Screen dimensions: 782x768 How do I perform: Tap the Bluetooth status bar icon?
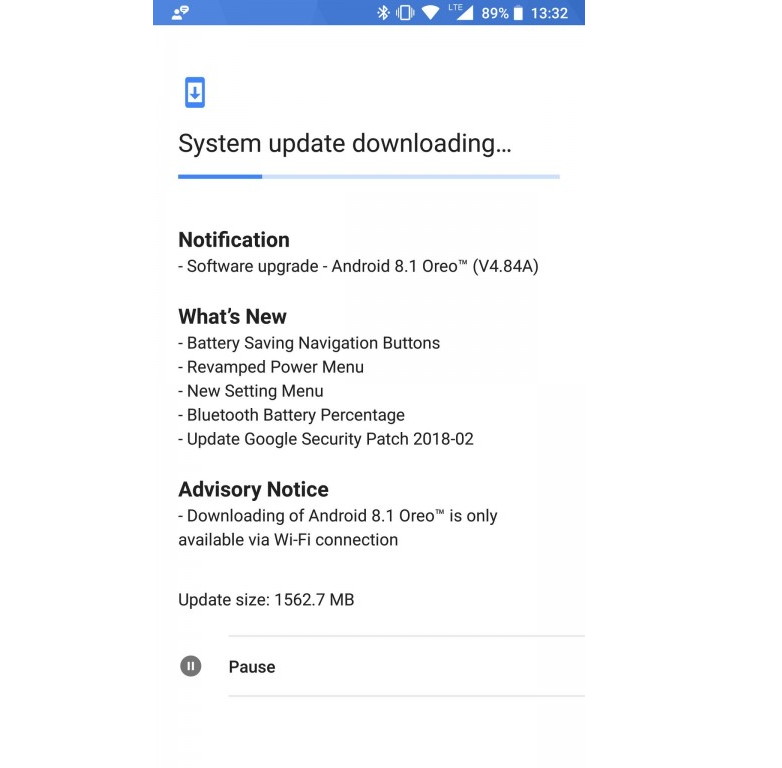click(x=383, y=12)
